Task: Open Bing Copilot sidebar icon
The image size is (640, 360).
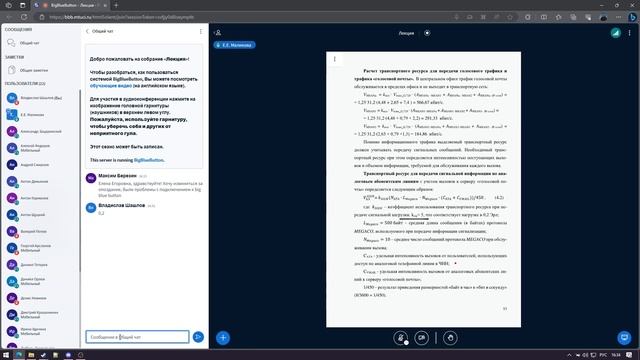Action: tap(632, 17)
